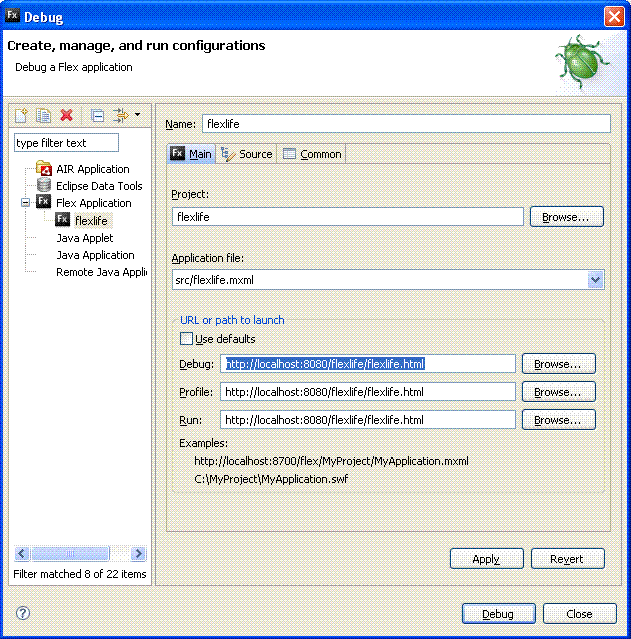This screenshot has height=639, width=631.
Task: Click the type filter text field
Action: (x=66, y=143)
